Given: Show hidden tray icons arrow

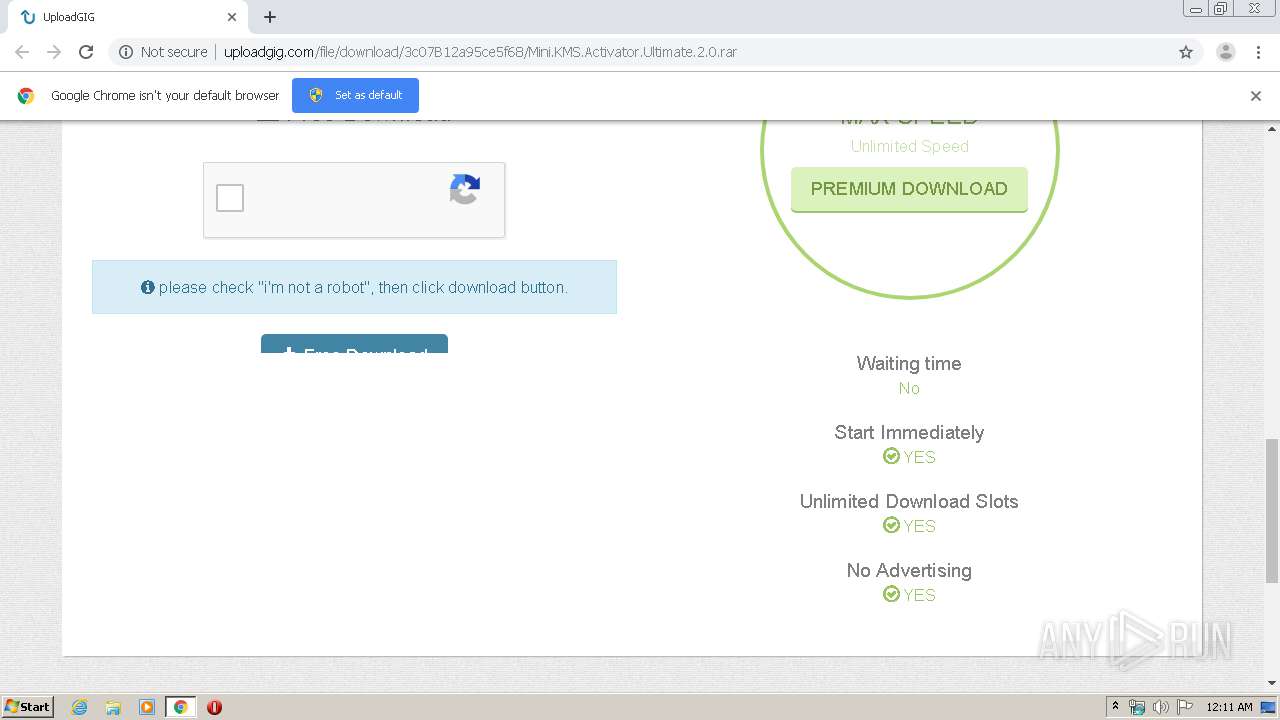Looking at the screenshot, I should pos(1115,707).
